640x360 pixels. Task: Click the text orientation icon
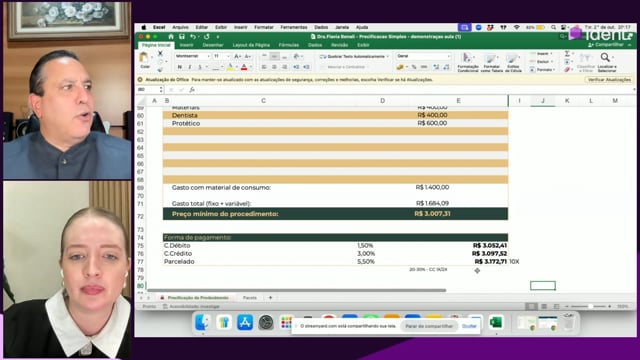(x=296, y=56)
